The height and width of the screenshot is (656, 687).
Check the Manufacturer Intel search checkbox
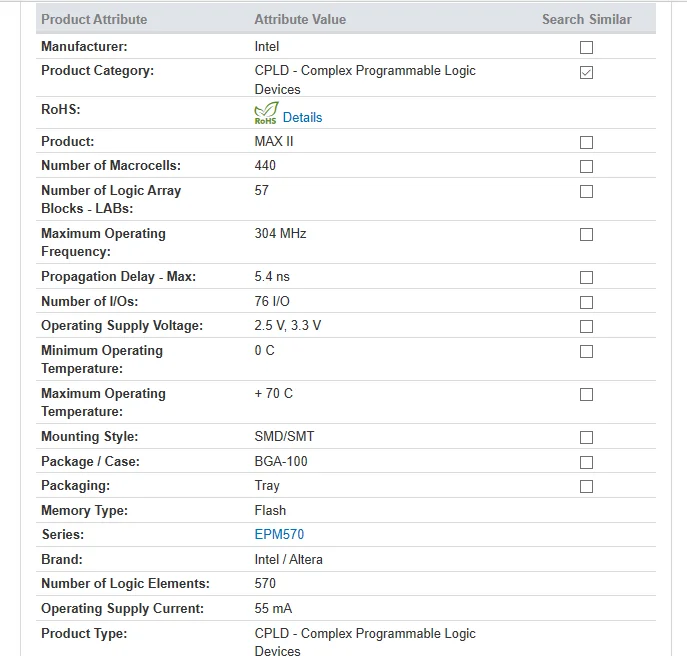tap(586, 47)
